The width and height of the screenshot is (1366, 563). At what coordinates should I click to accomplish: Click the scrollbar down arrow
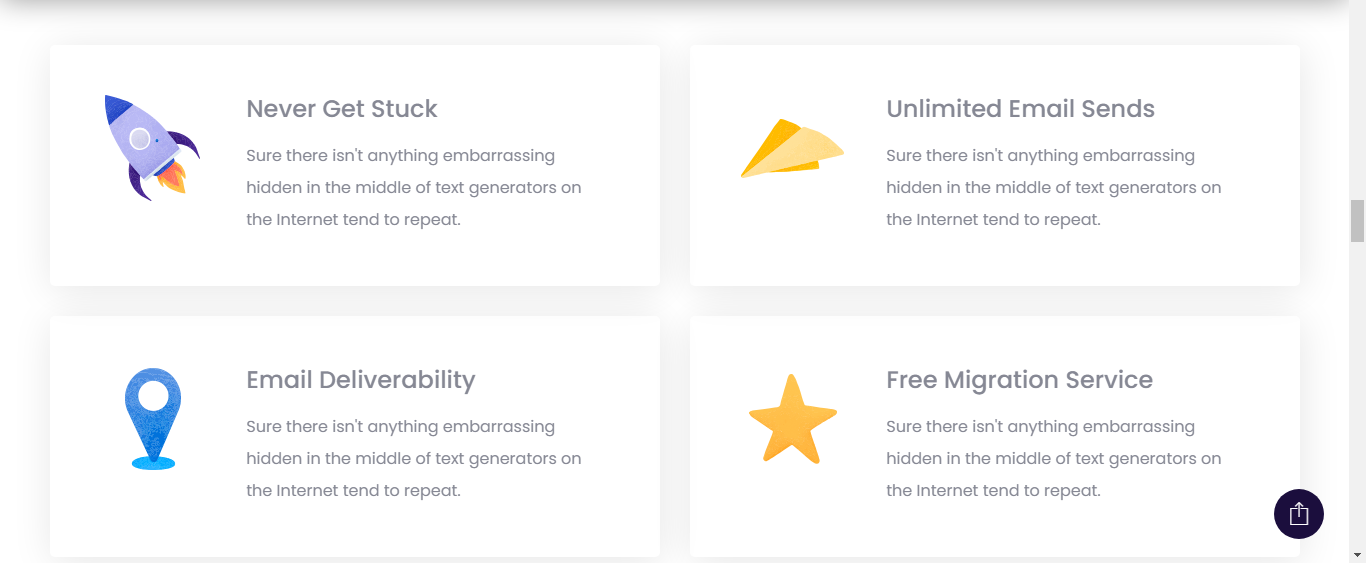pyautogui.click(x=1357, y=554)
